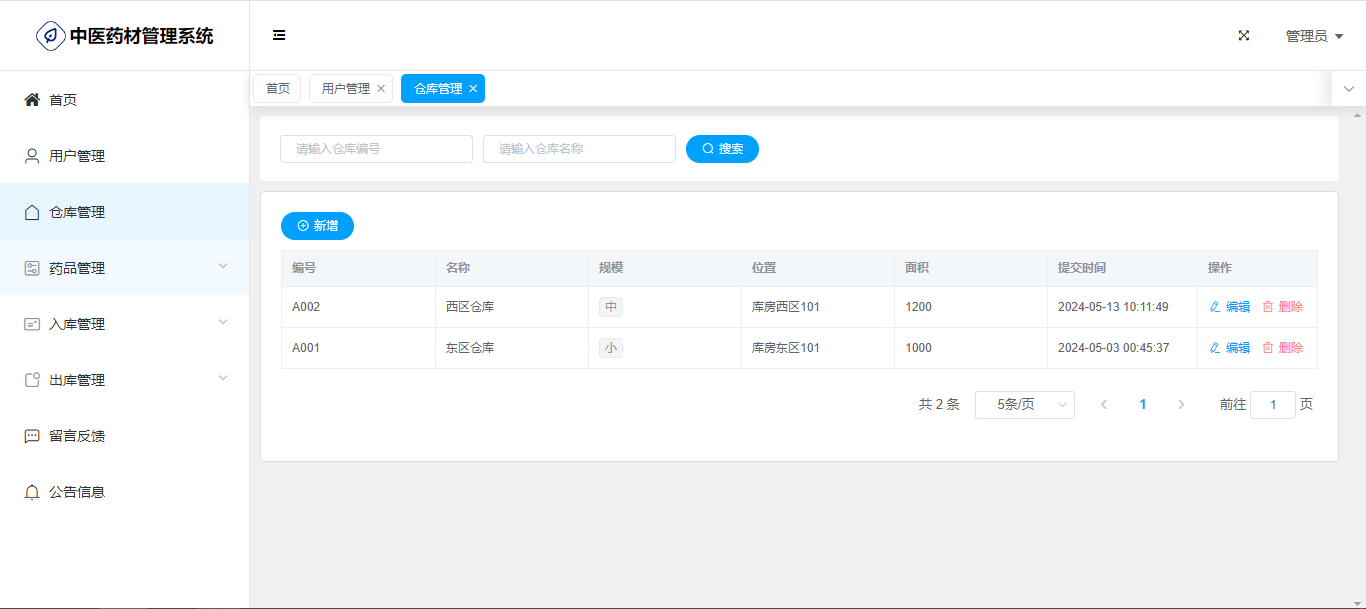Viewport: 1366px width, 609px height.
Task: Expand the 药品管理 submenu
Action: click(x=223, y=266)
